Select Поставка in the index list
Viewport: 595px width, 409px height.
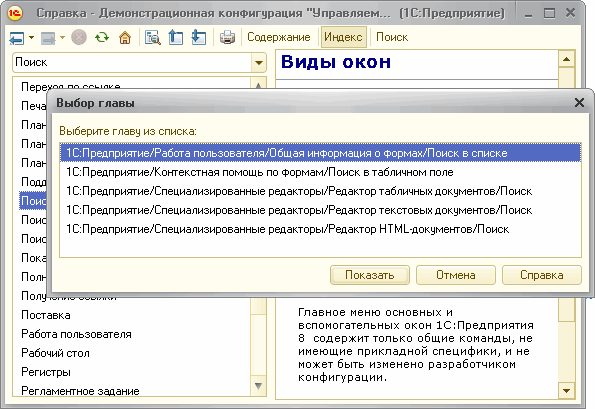pos(46,315)
